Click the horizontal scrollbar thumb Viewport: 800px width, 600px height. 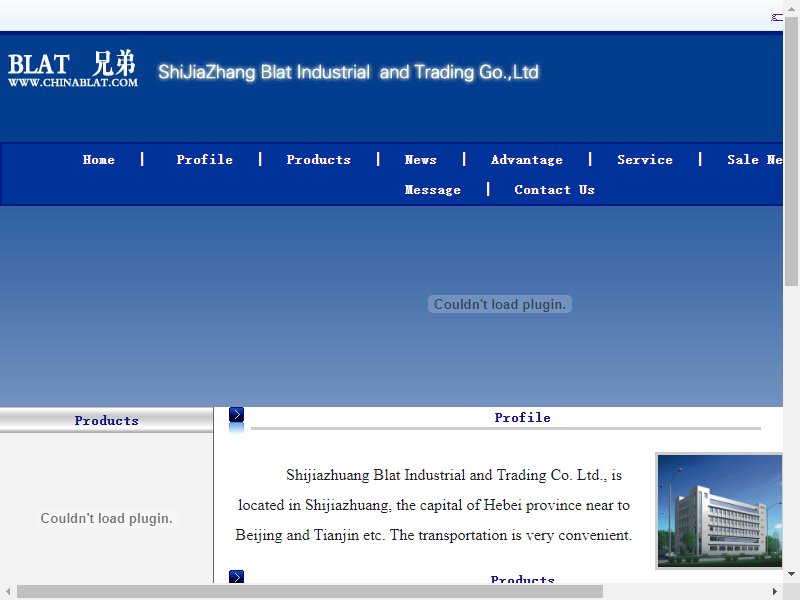pos(310,591)
